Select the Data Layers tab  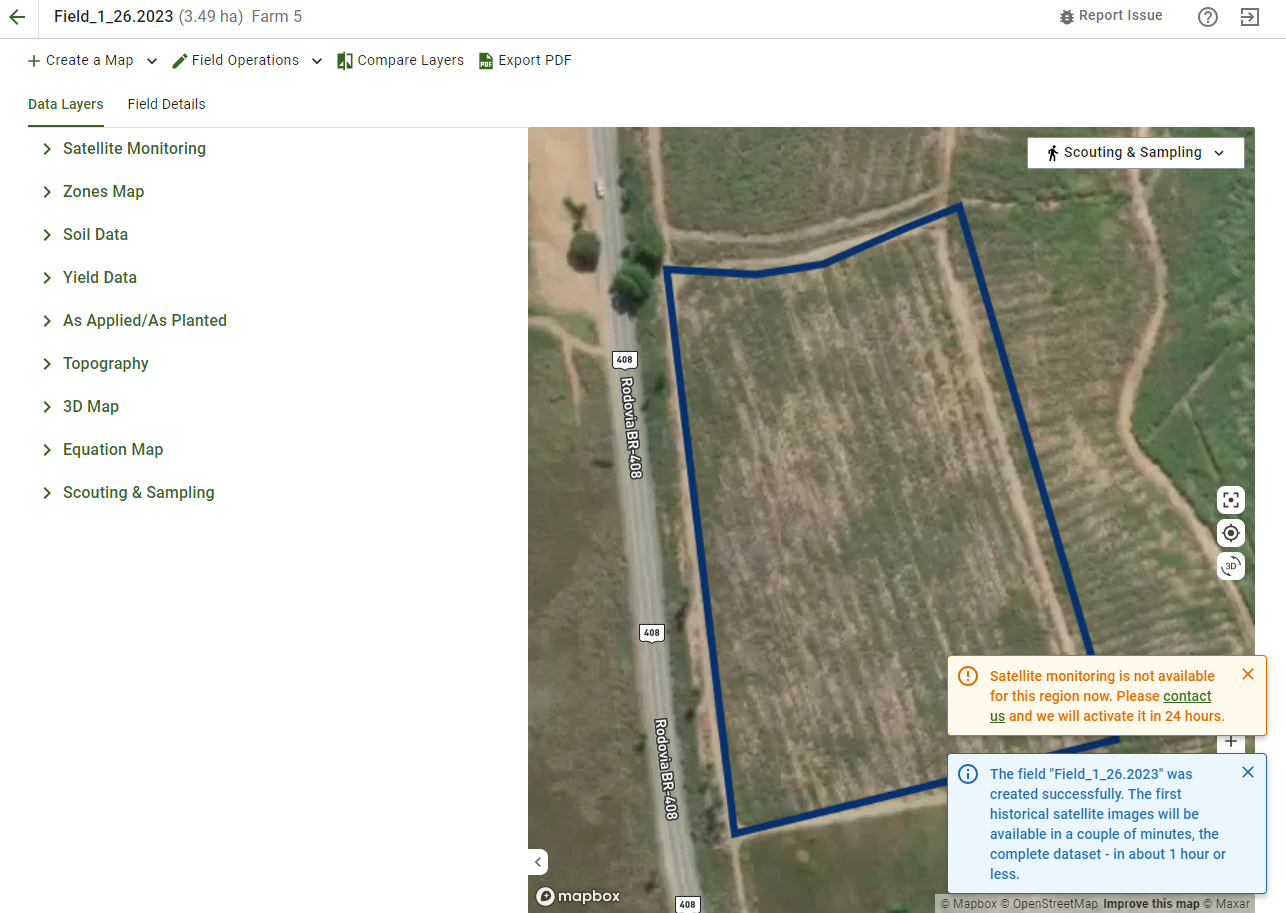(x=66, y=104)
